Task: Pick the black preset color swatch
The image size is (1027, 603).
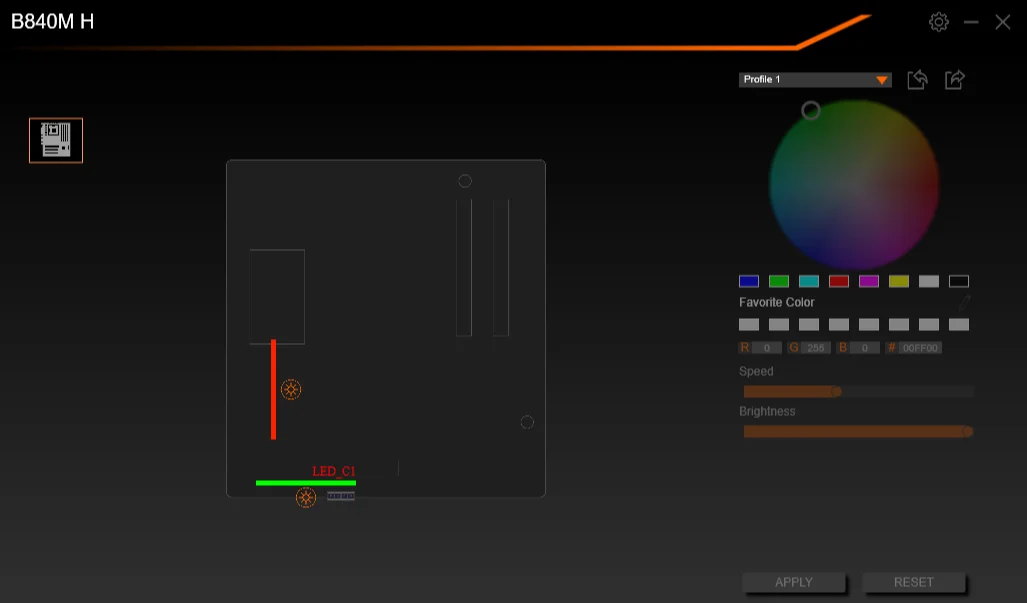Action: point(959,281)
